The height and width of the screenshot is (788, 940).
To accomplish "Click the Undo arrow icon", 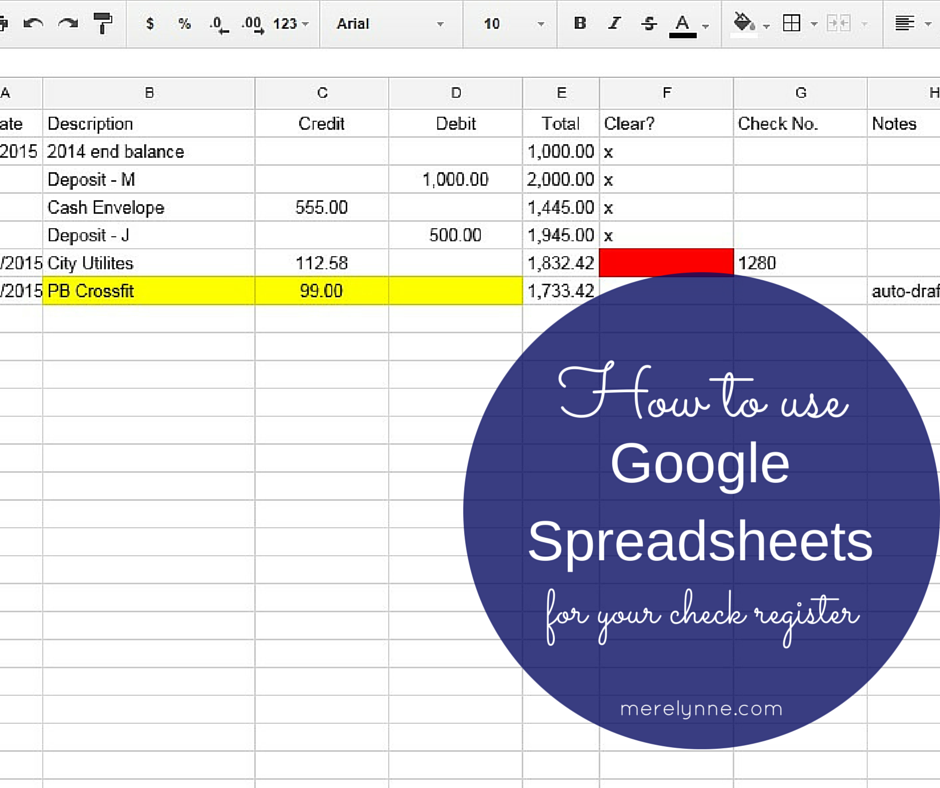I will [x=33, y=24].
